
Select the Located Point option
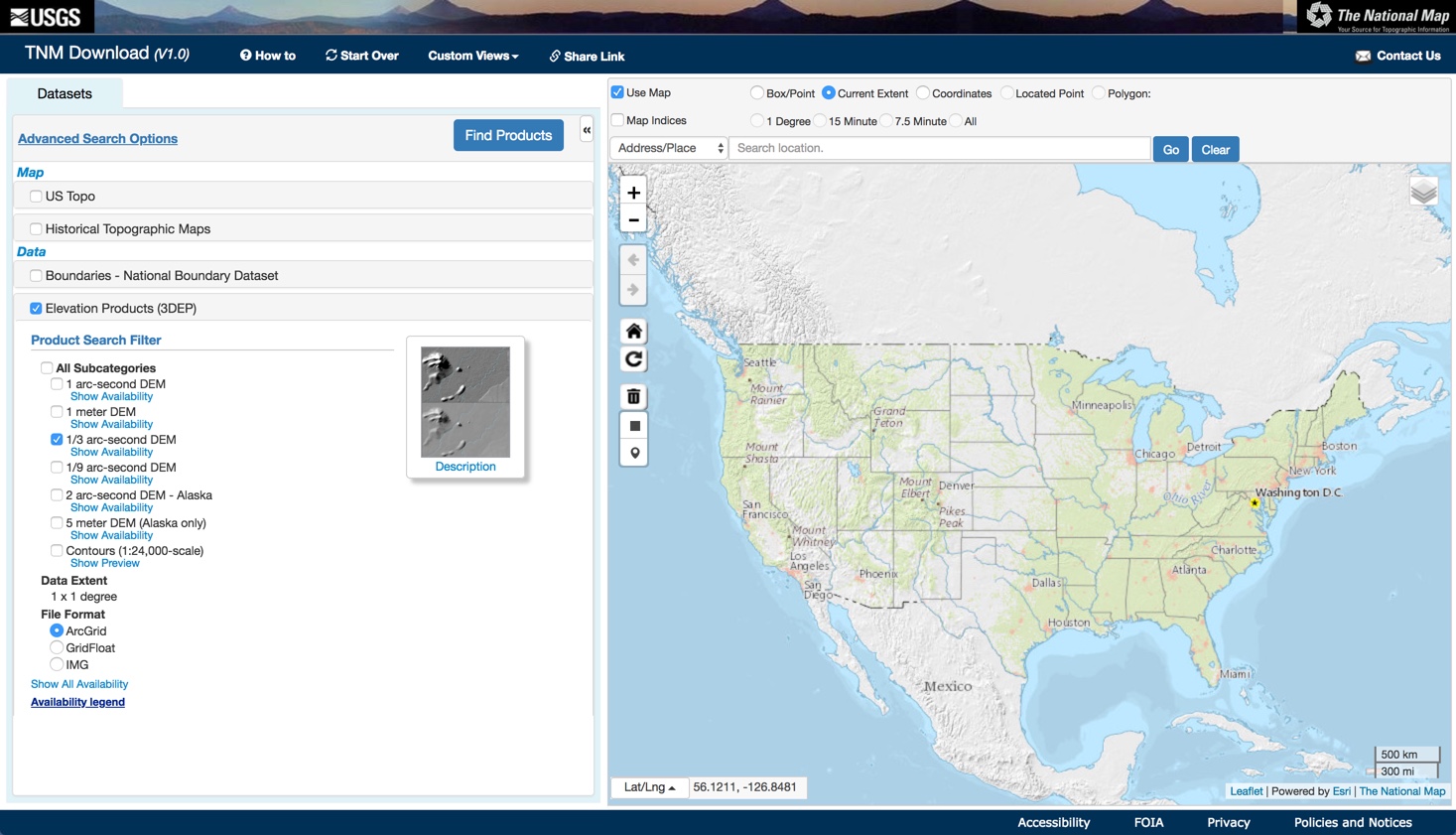coord(1006,93)
